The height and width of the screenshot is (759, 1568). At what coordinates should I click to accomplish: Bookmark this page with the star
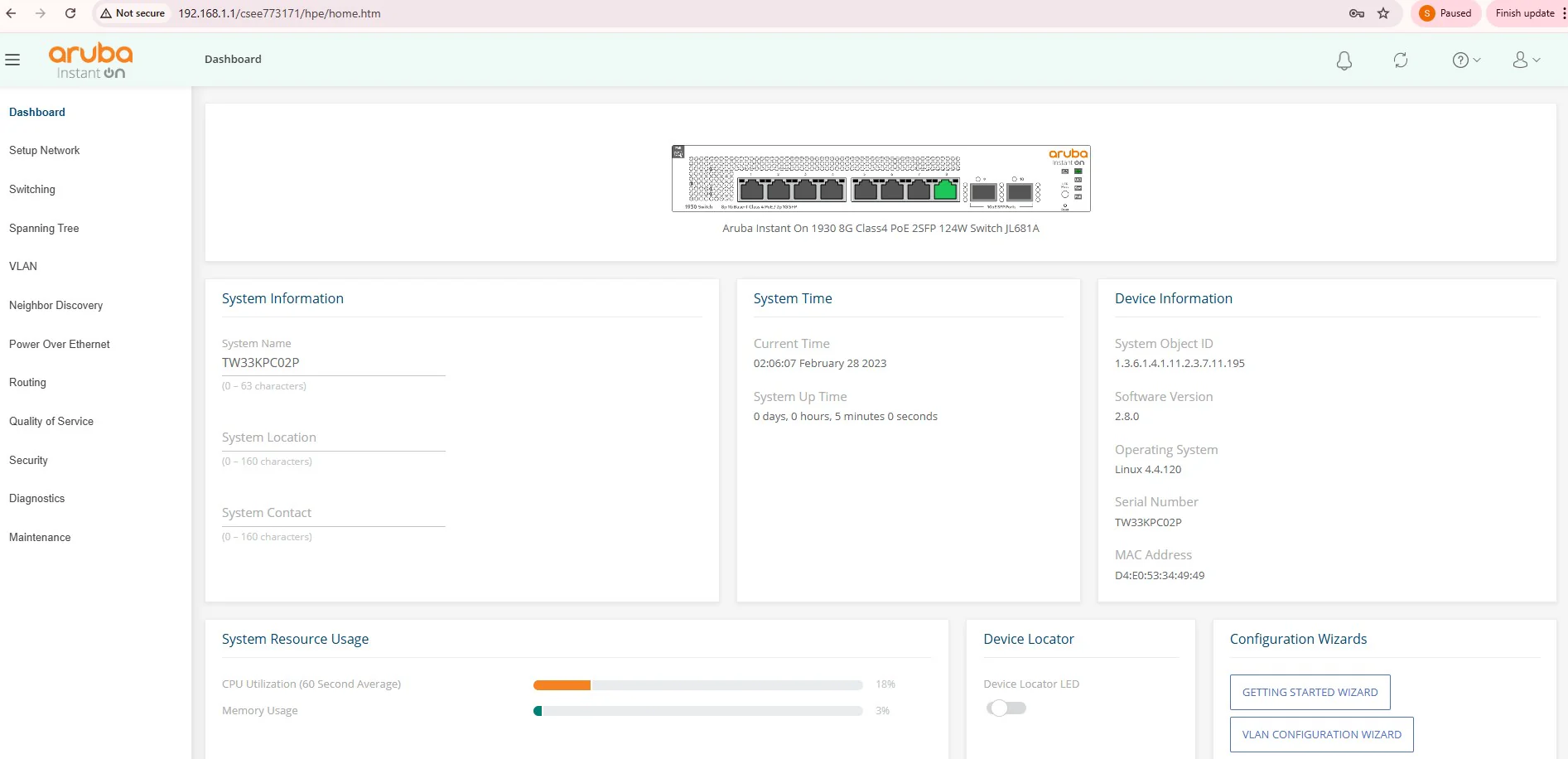(x=1383, y=13)
